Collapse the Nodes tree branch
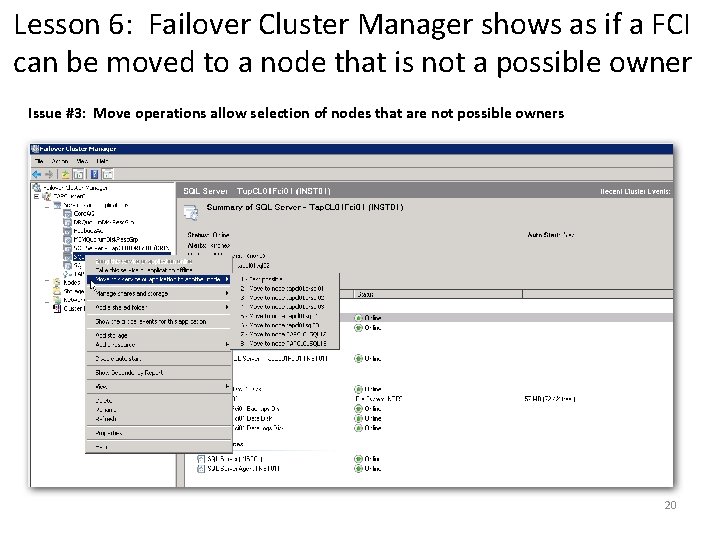Screen dimensions: 720x540 (x=47, y=282)
